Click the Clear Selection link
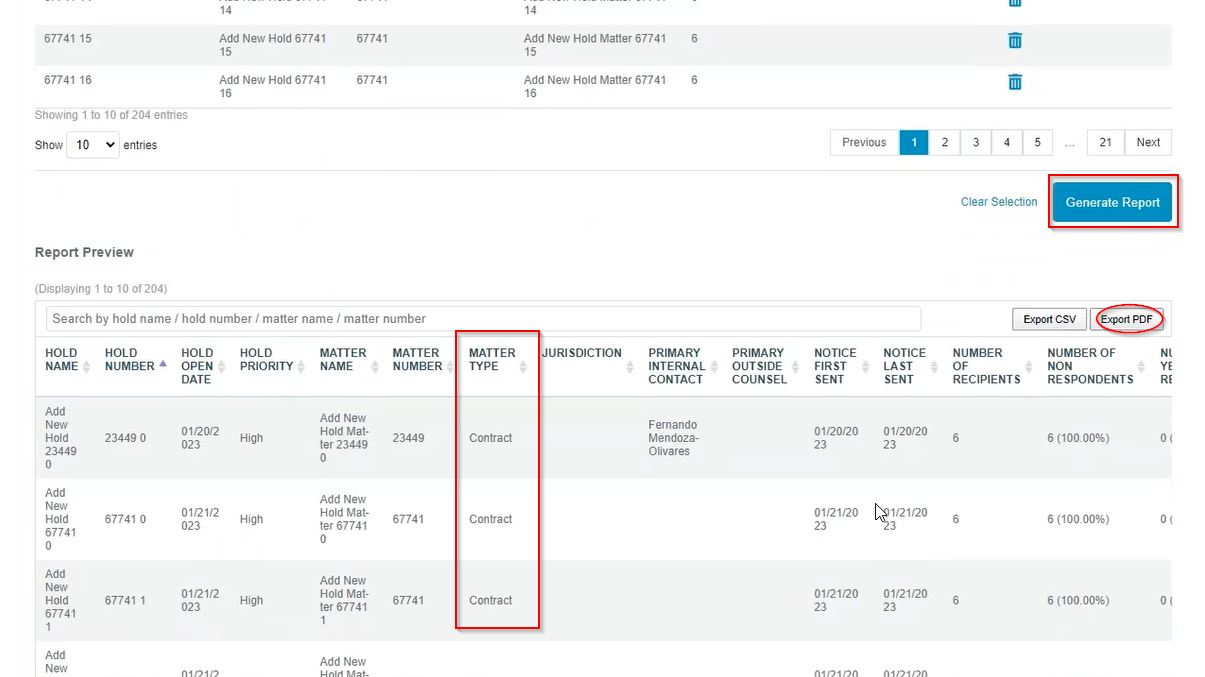This screenshot has width=1205, height=677. click(x=999, y=202)
